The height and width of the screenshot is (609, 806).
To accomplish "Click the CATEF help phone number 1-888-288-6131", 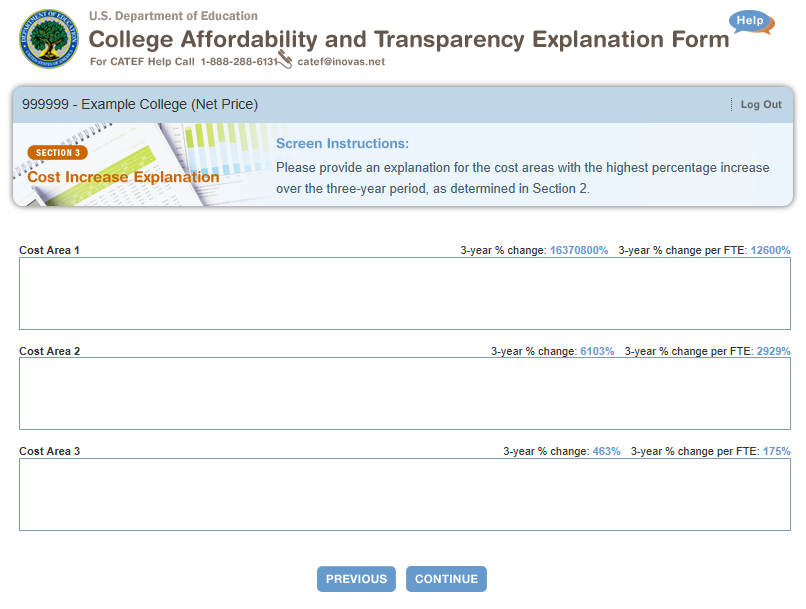I will [x=238, y=62].
